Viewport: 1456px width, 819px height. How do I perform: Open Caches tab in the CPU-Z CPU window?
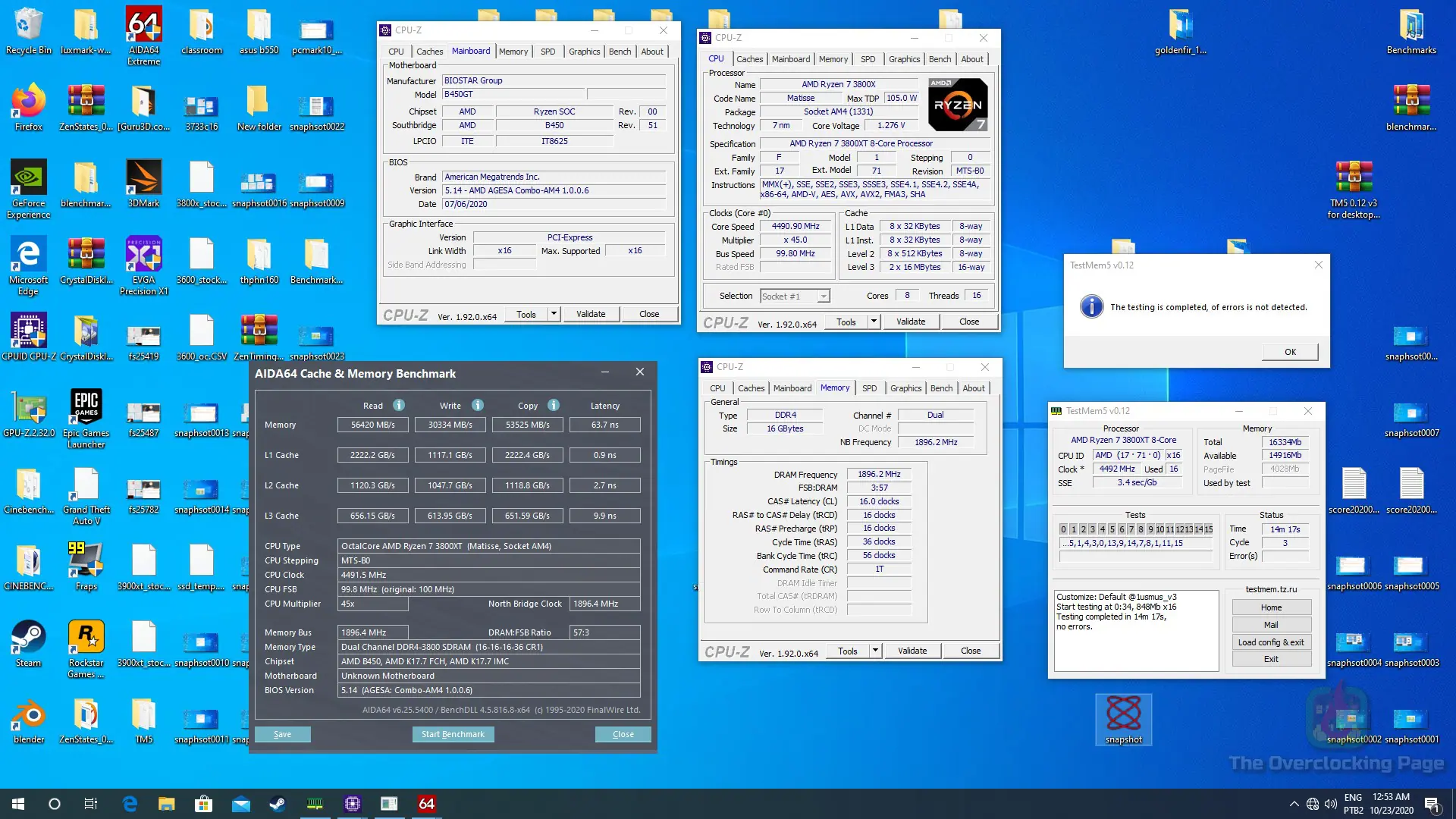point(749,59)
